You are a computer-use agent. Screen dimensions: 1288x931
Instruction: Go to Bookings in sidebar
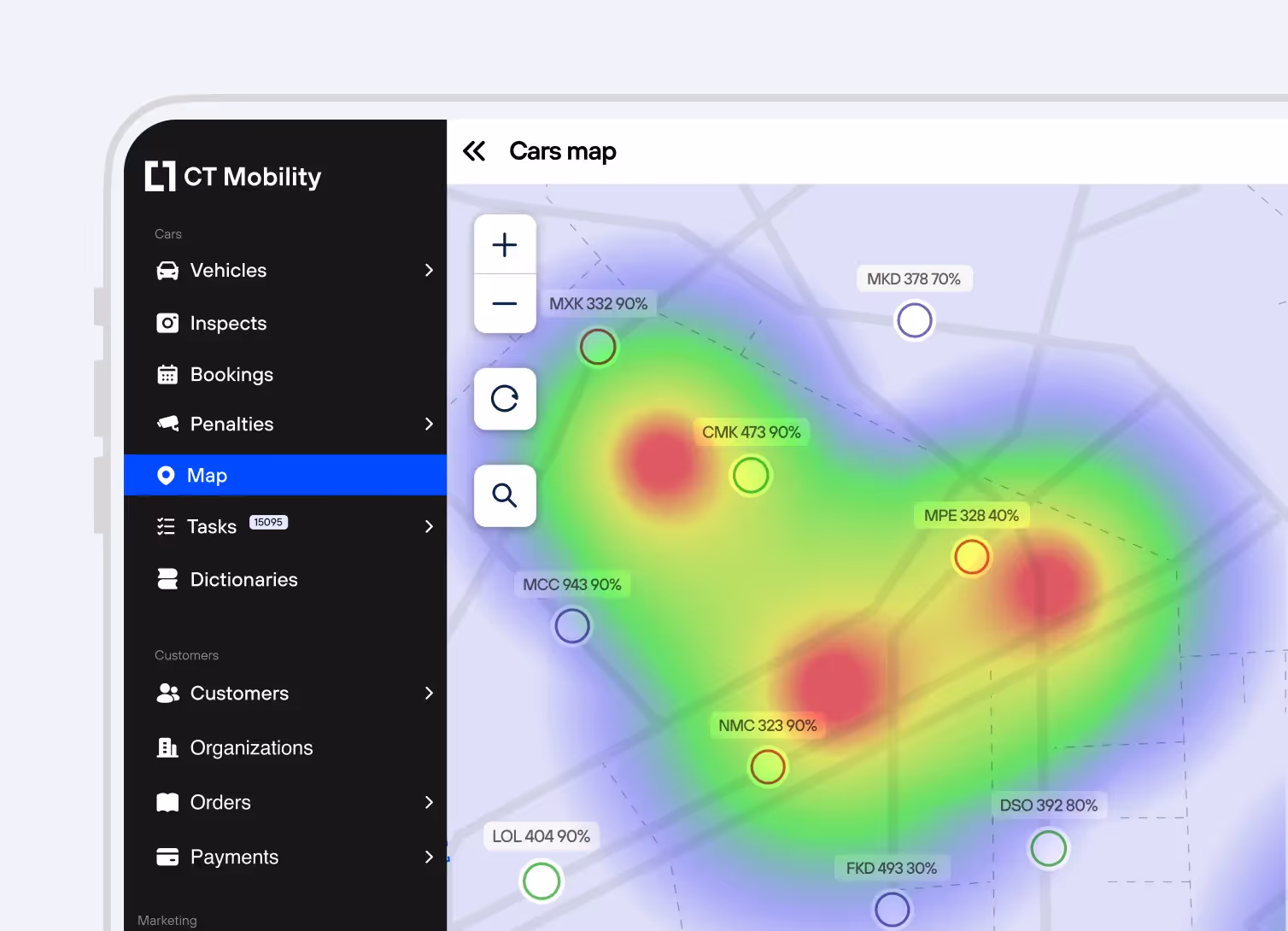click(285, 374)
